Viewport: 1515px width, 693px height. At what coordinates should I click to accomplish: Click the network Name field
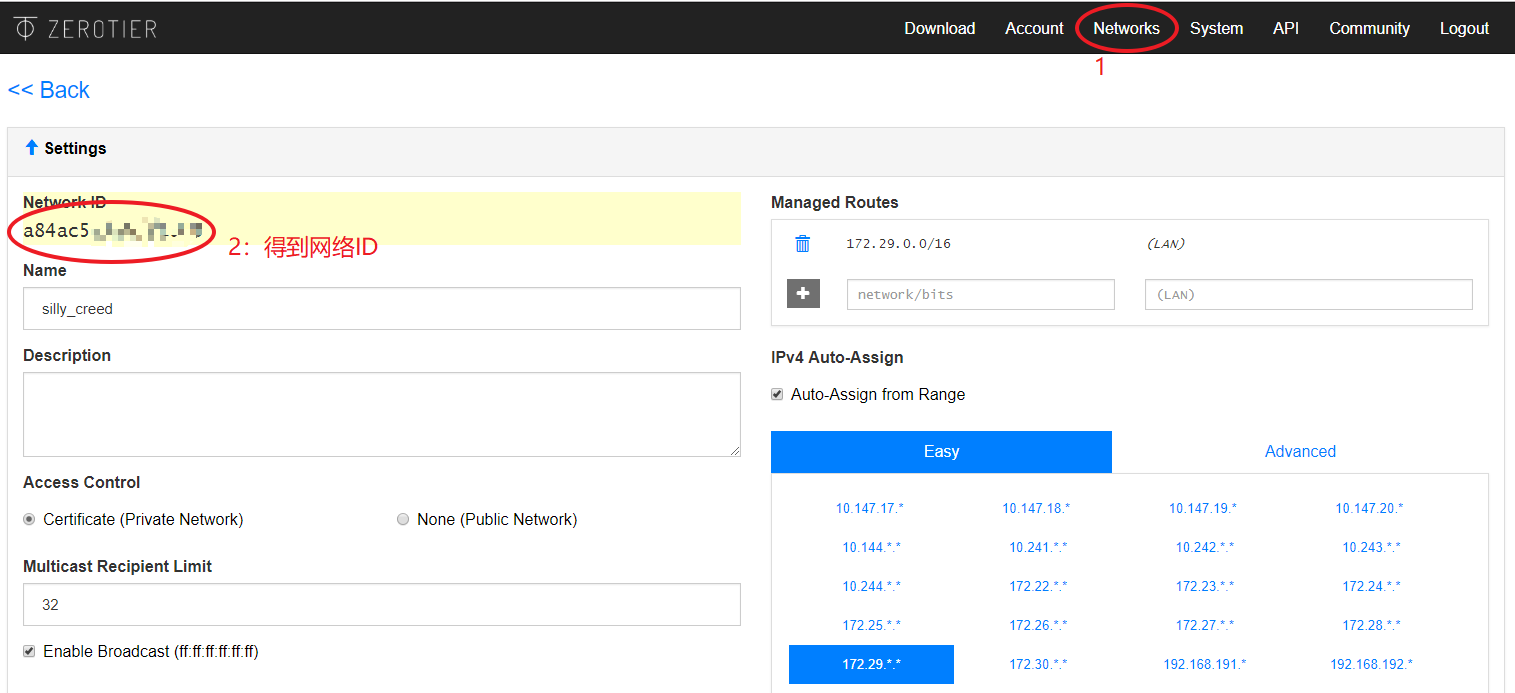point(382,309)
